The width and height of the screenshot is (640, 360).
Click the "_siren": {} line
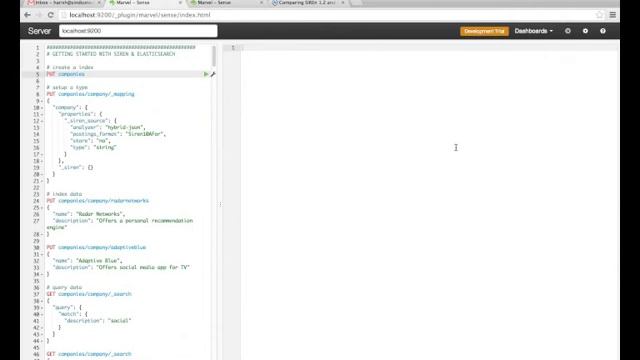tap(76, 167)
